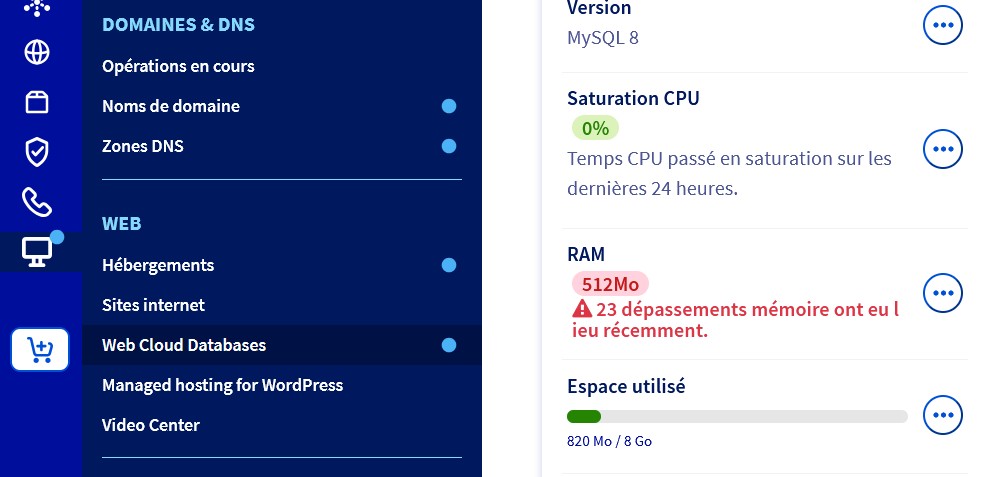Open Video Center
Screen dimensions: 986x477
tap(151, 425)
